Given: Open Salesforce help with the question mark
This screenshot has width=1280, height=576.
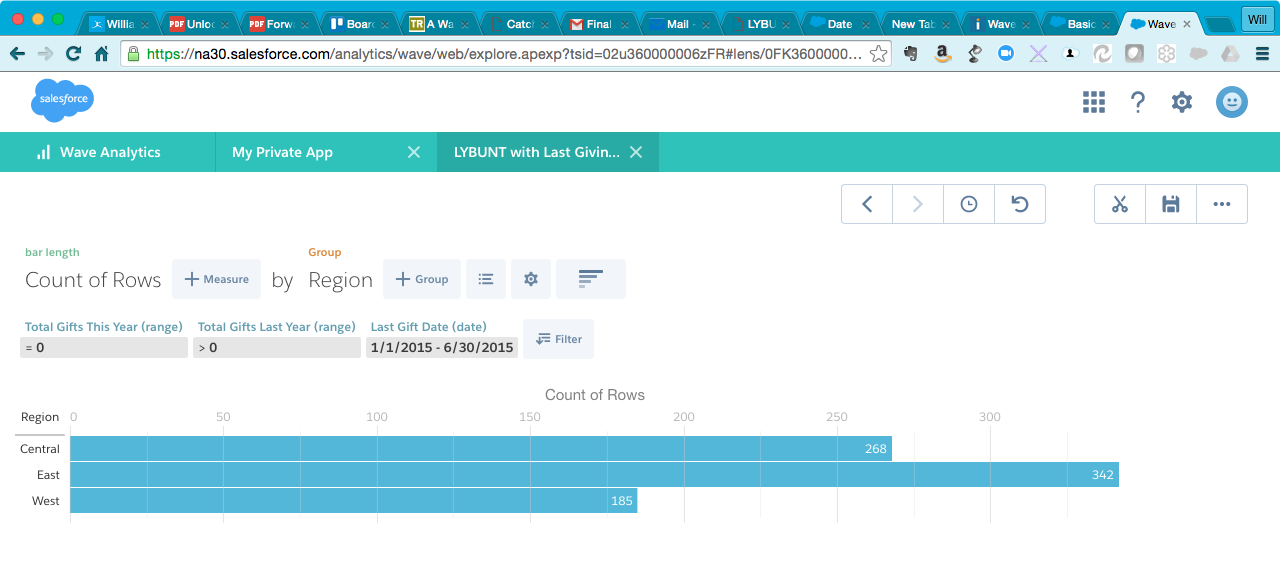Looking at the screenshot, I should [x=1138, y=101].
